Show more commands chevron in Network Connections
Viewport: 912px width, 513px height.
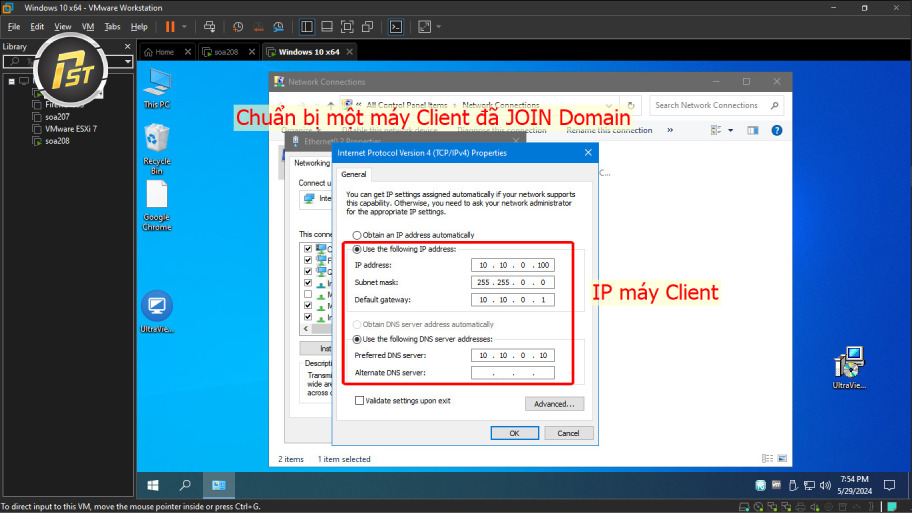click(x=670, y=130)
